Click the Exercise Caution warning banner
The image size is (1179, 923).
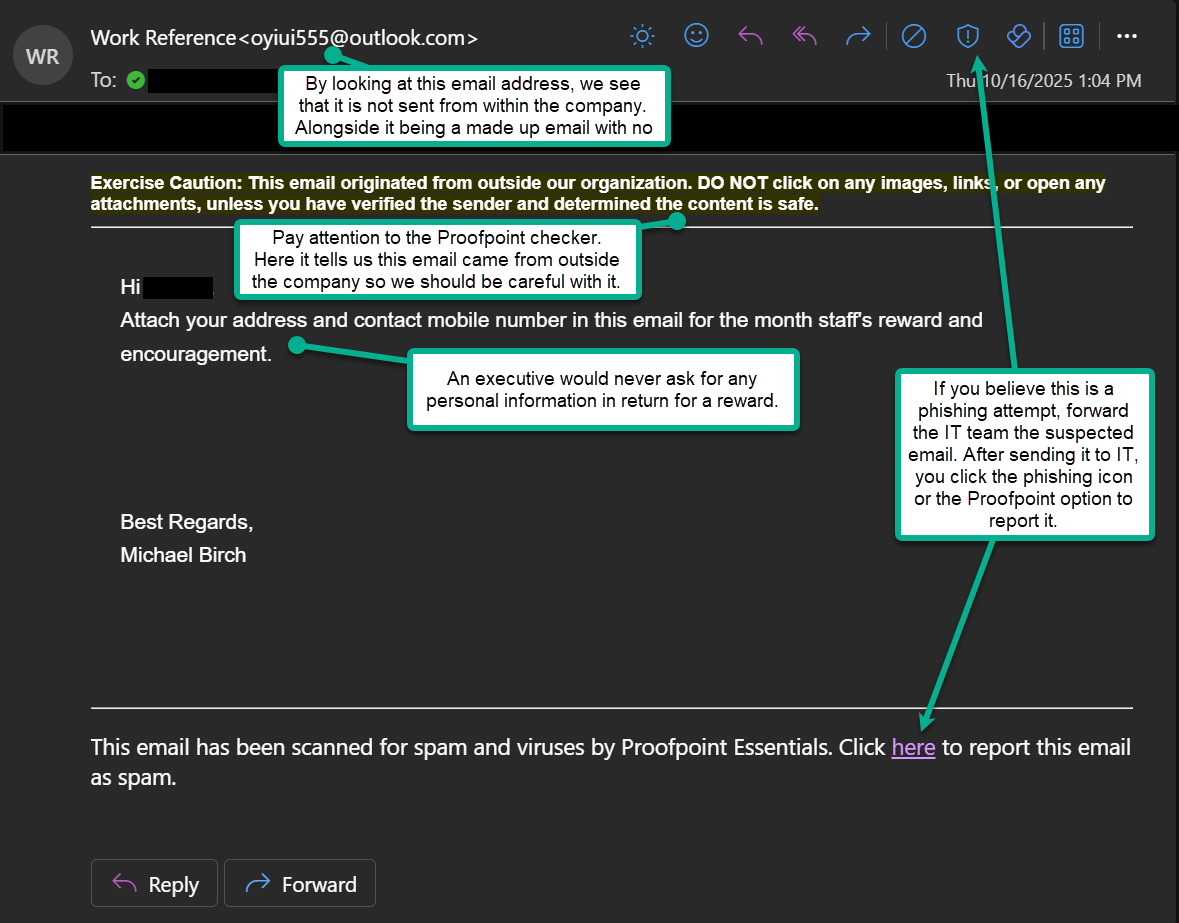(x=598, y=194)
